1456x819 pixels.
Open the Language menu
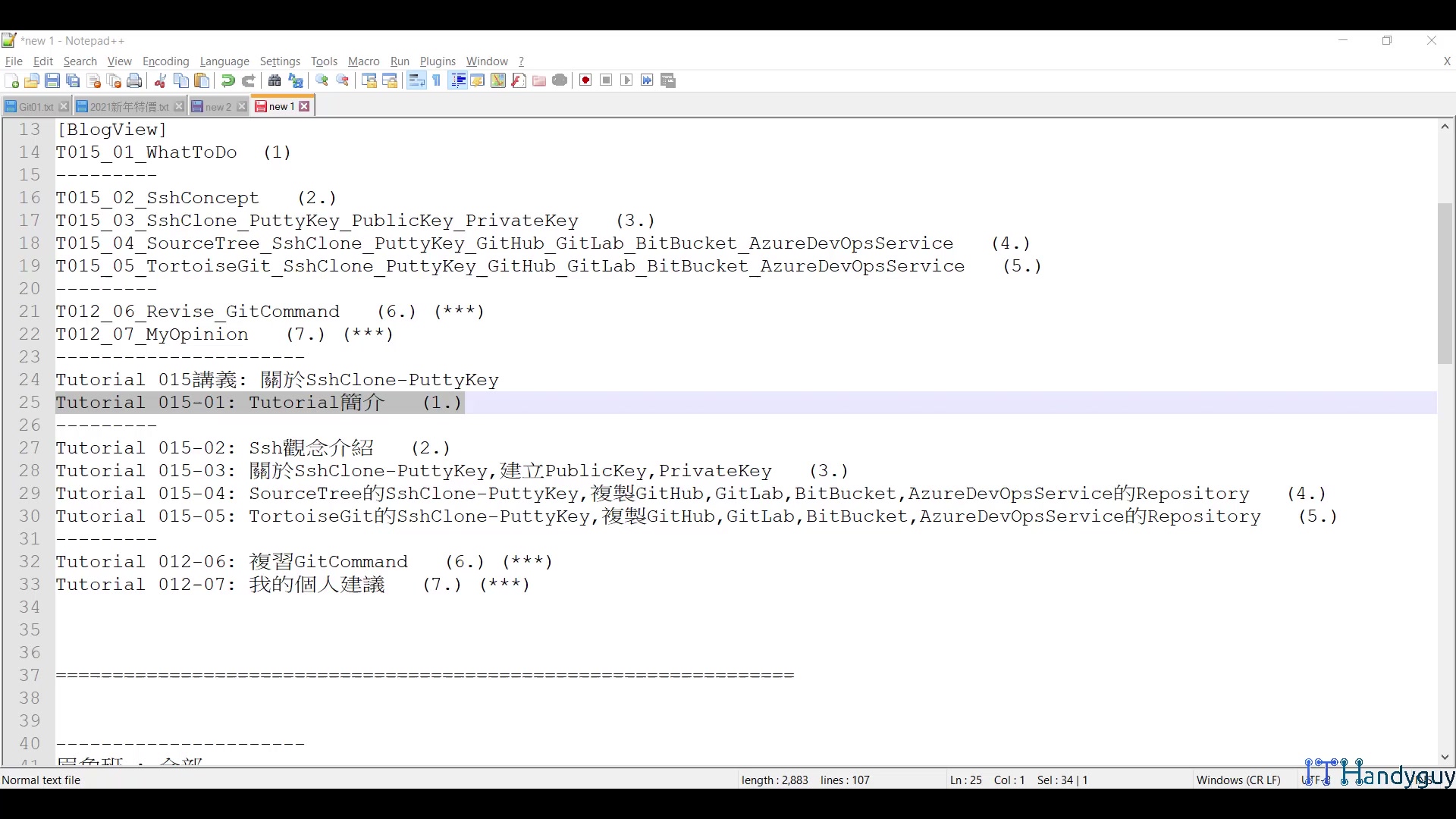tap(224, 61)
